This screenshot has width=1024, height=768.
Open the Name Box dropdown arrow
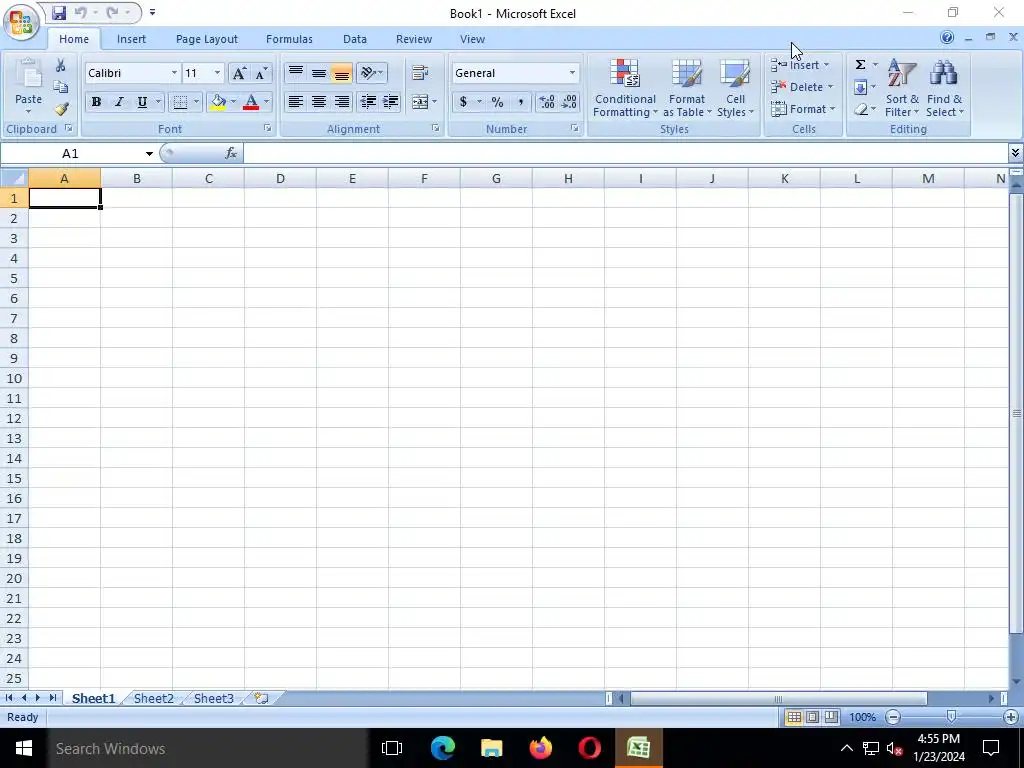pyautogui.click(x=149, y=153)
